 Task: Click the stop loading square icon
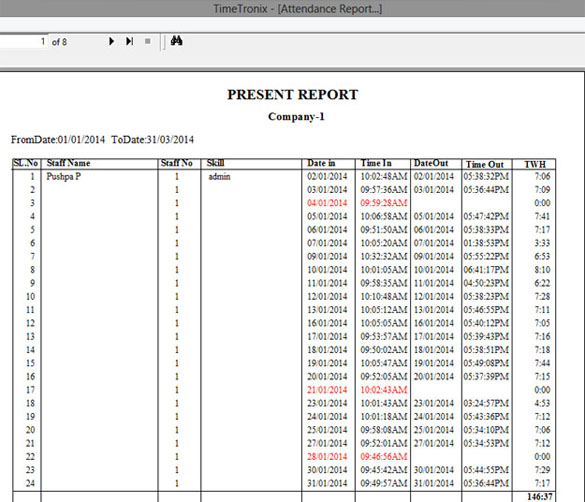click(x=148, y=41)
